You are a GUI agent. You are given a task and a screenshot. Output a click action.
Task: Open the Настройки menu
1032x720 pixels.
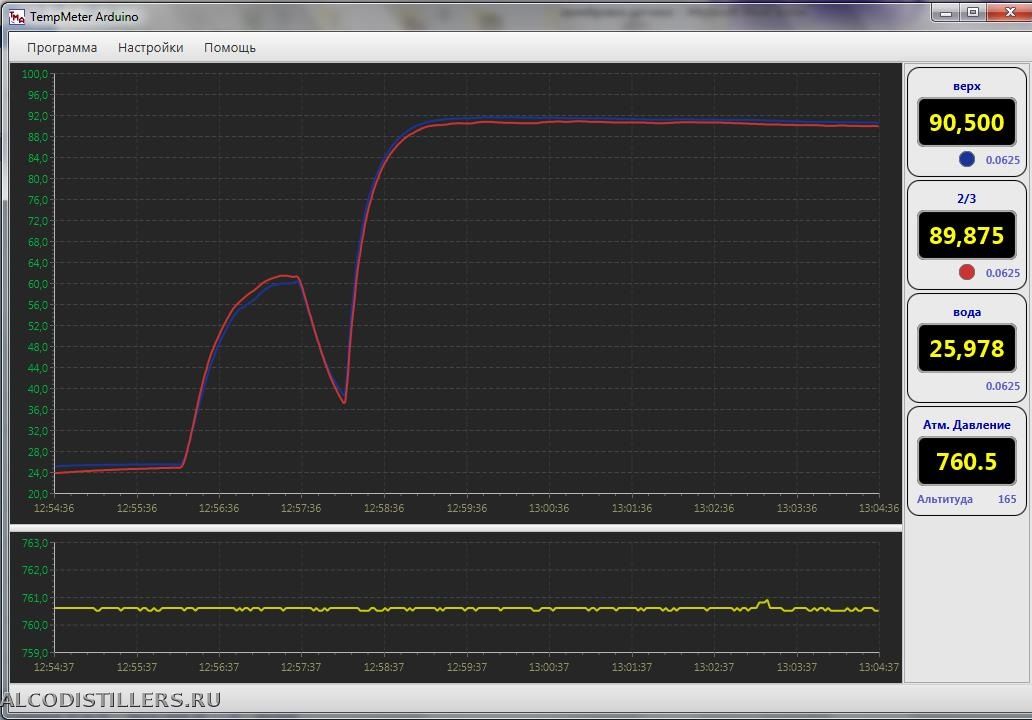[x=150, y=47]
